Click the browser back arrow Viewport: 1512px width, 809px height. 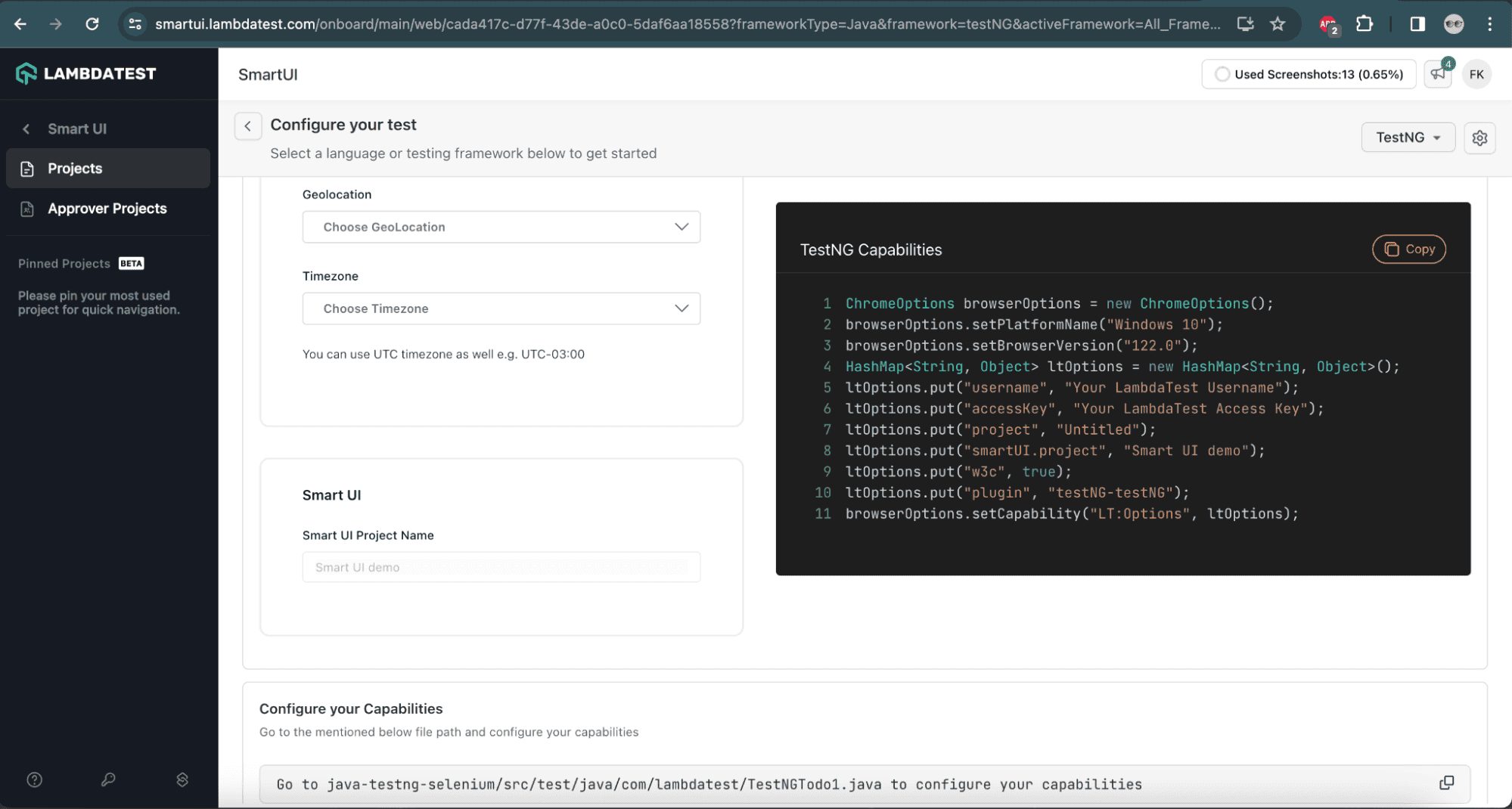tap(20, 24)
